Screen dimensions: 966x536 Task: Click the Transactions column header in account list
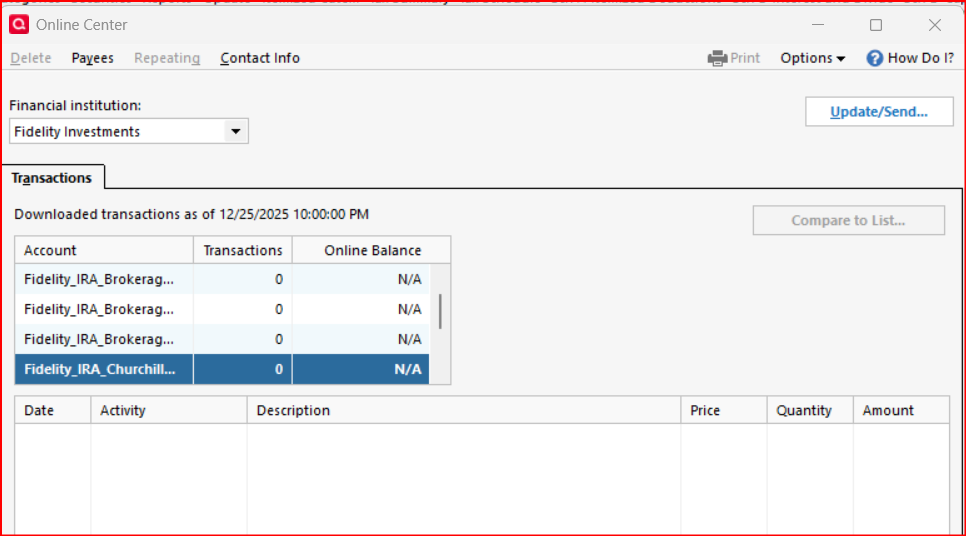tap(243, 250)
